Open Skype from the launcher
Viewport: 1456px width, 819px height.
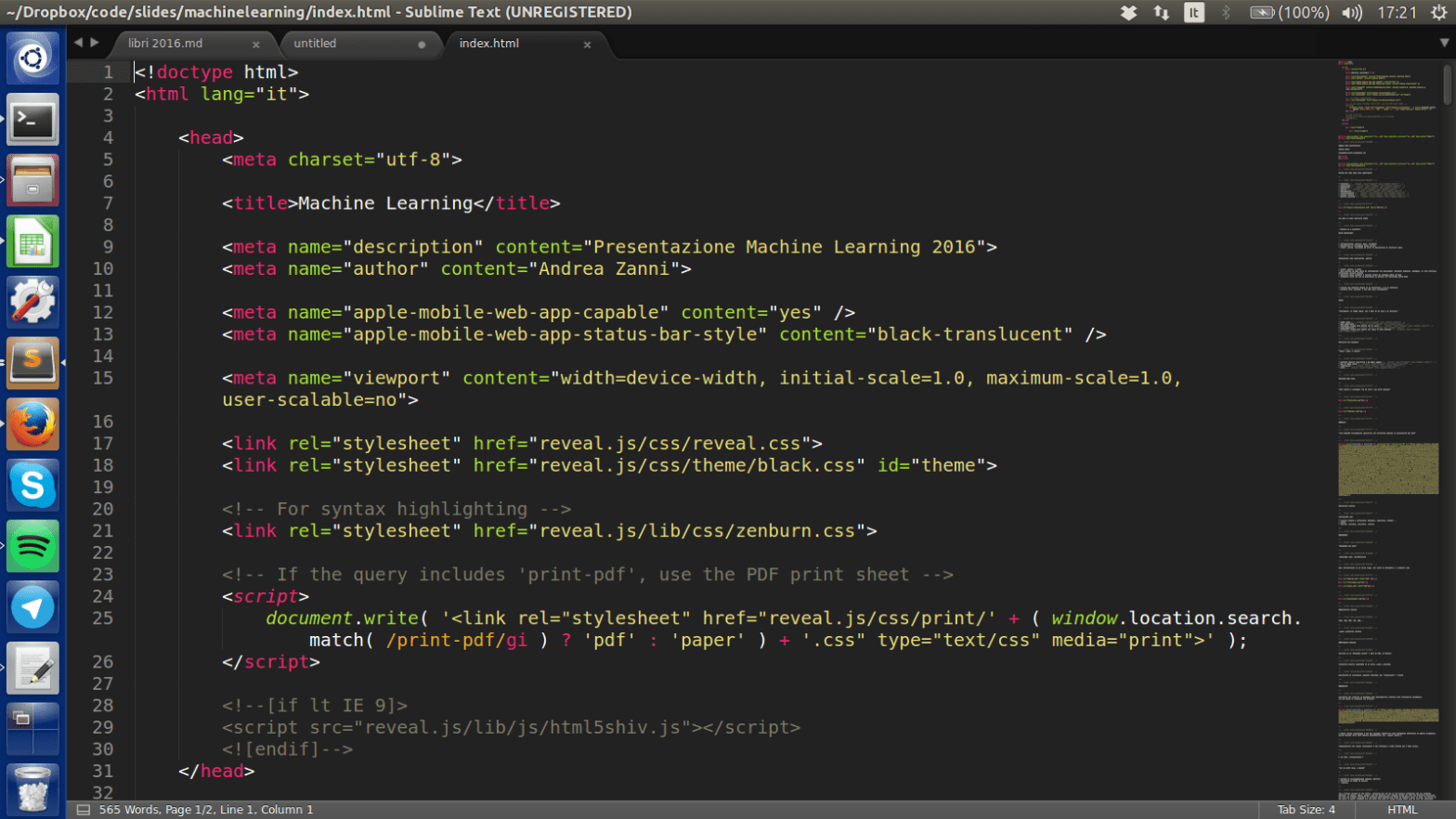tap(32, 486)
